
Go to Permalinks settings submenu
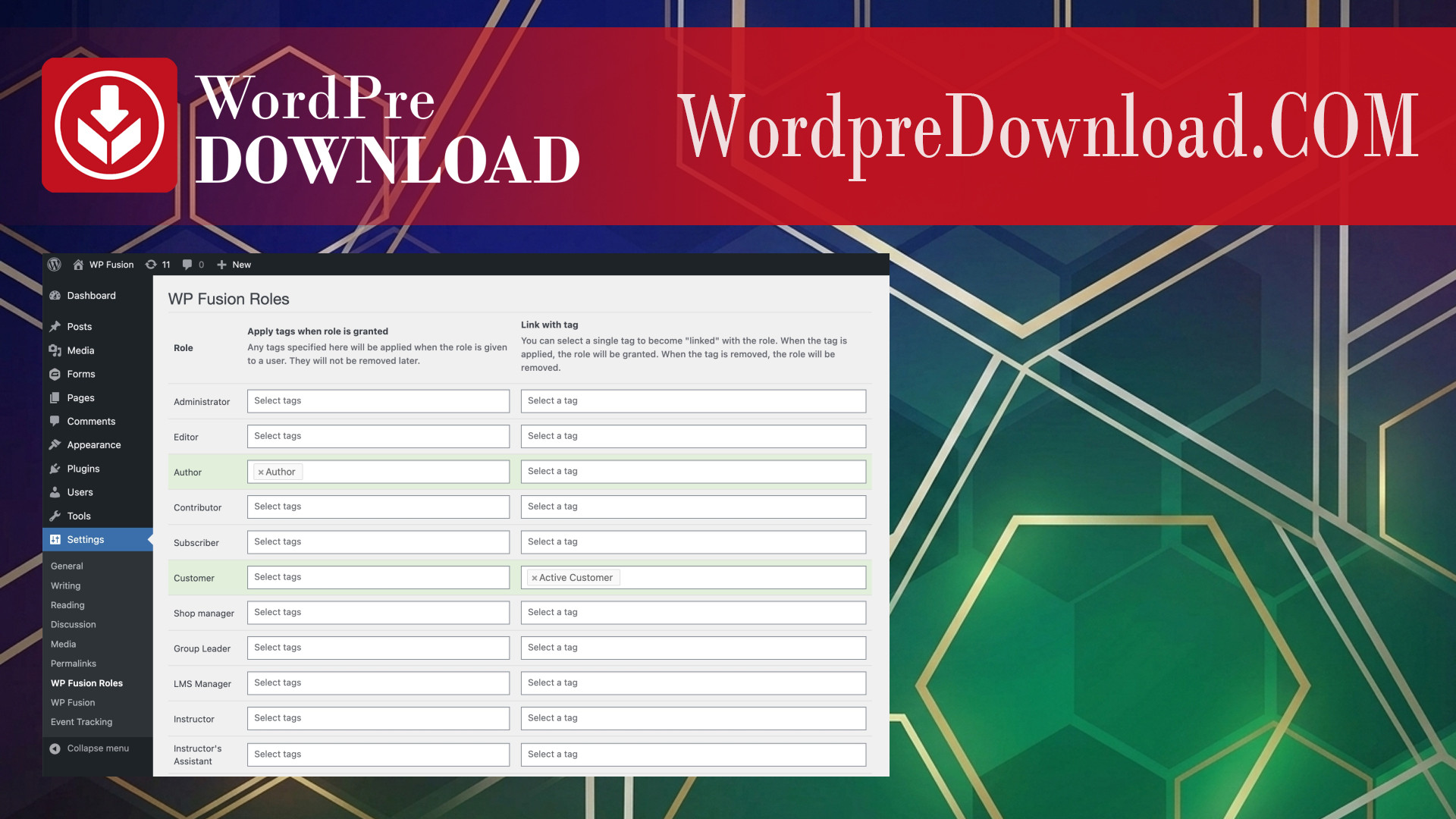[x=74, y=664]
